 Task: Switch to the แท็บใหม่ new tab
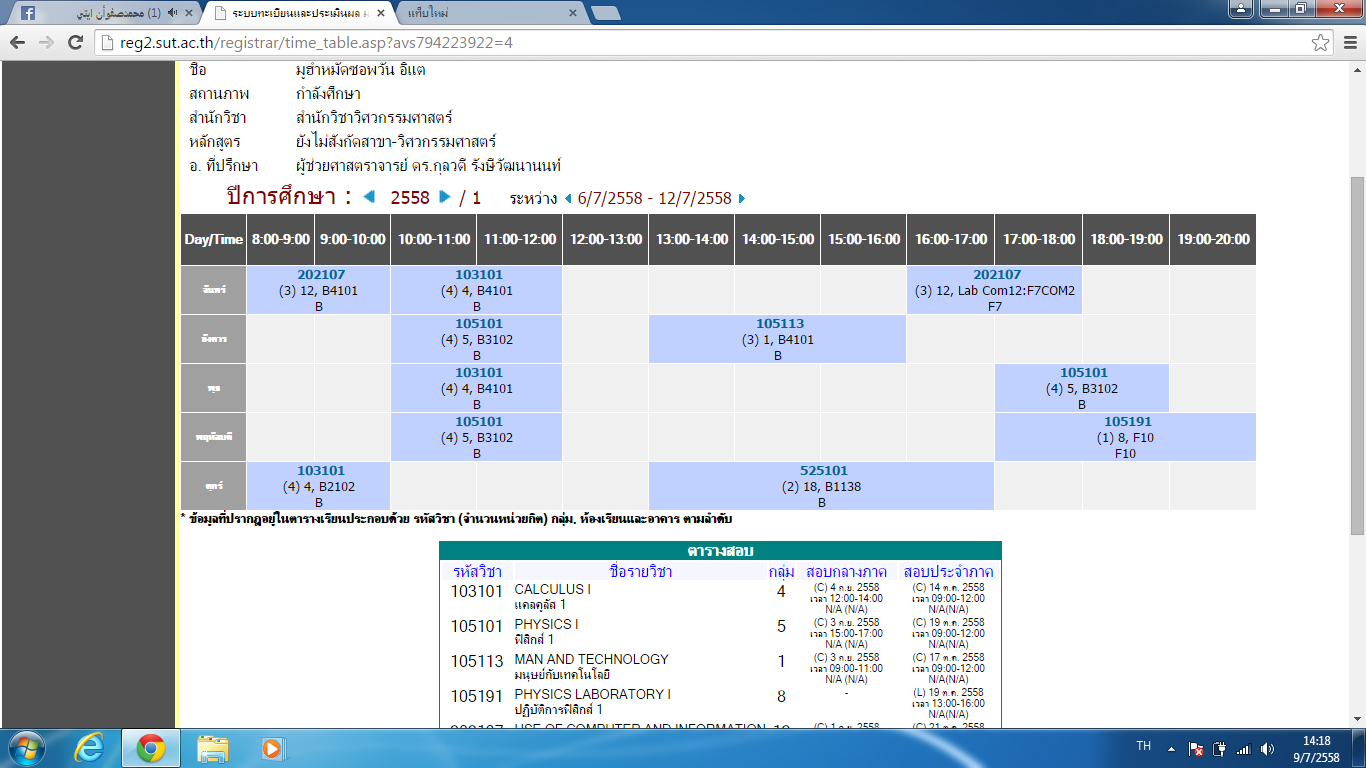click(x=480, y=13)
